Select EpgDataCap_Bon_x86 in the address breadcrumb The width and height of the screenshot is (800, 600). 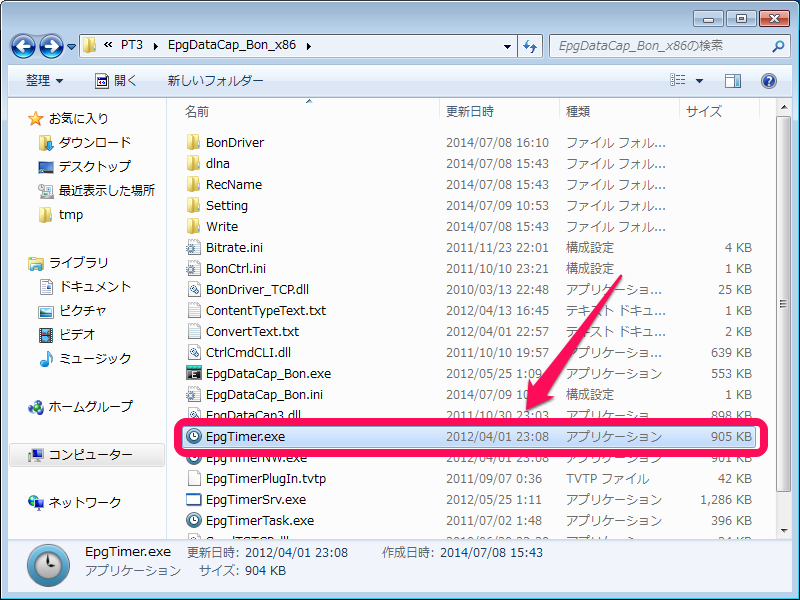click(232, 45)
